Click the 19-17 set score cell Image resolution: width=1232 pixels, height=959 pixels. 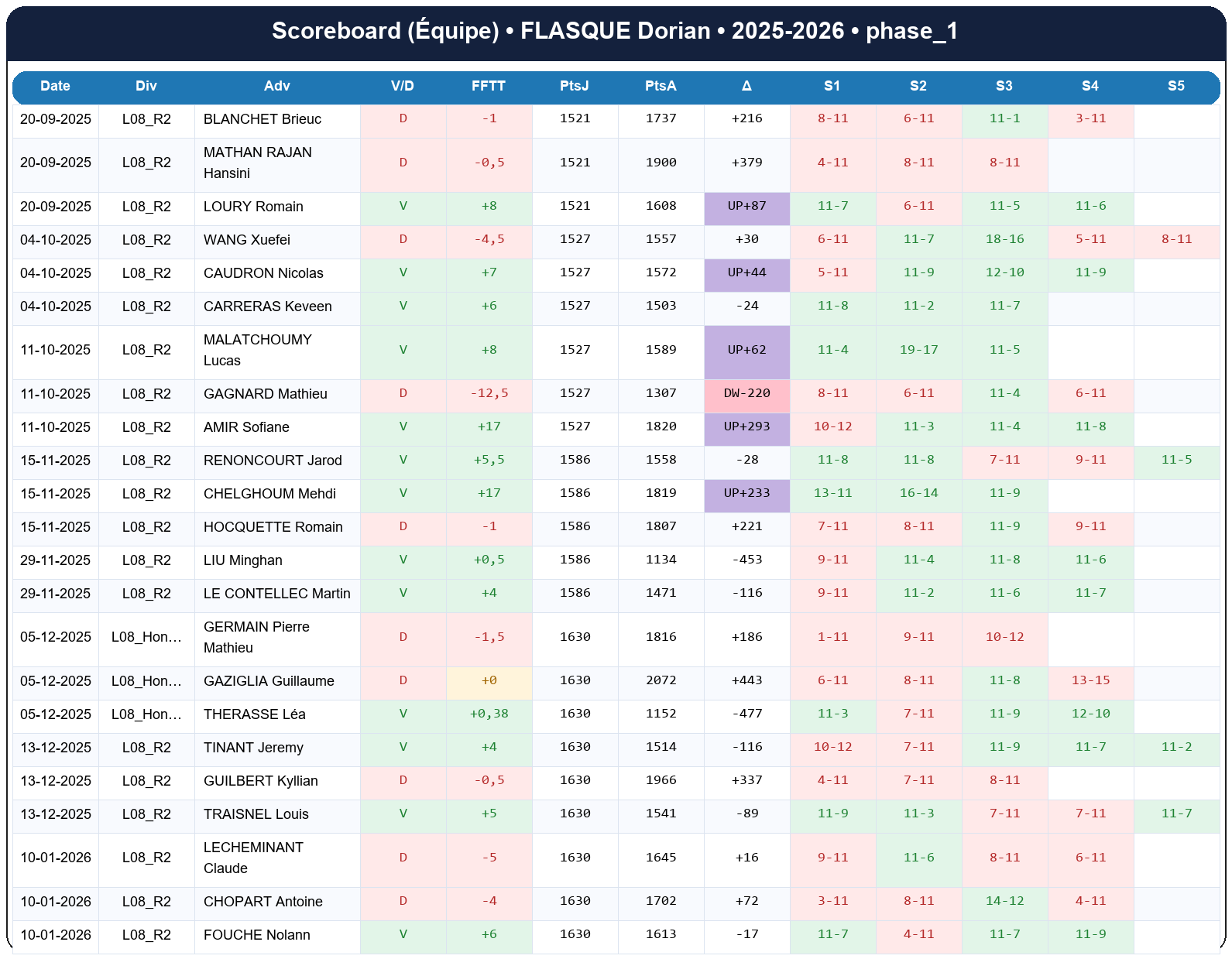(918, 350)
